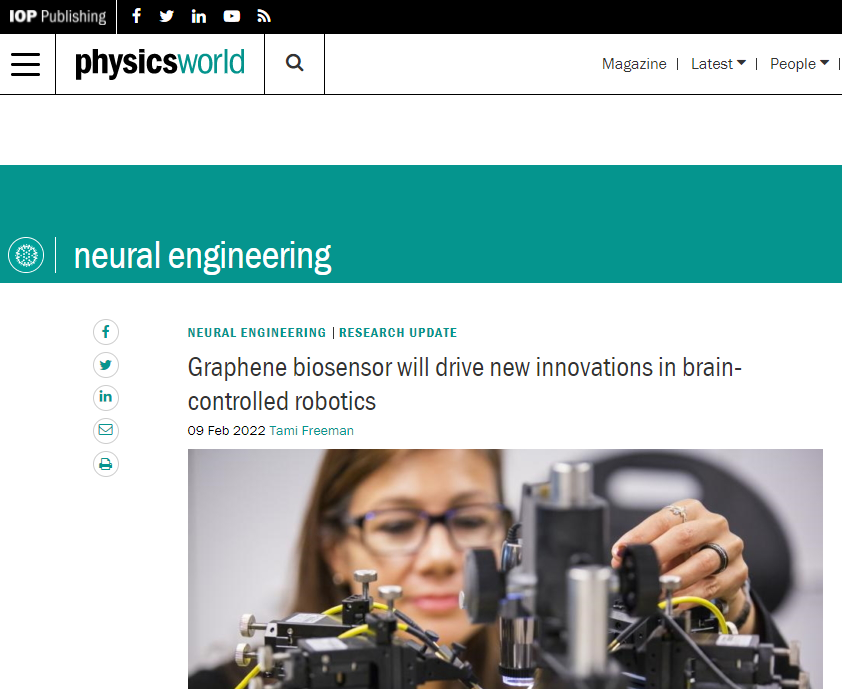The image size is (842, 689).
Task: Open RESEARCH UPDATE category tag
Action: click(x=398, y=333)
